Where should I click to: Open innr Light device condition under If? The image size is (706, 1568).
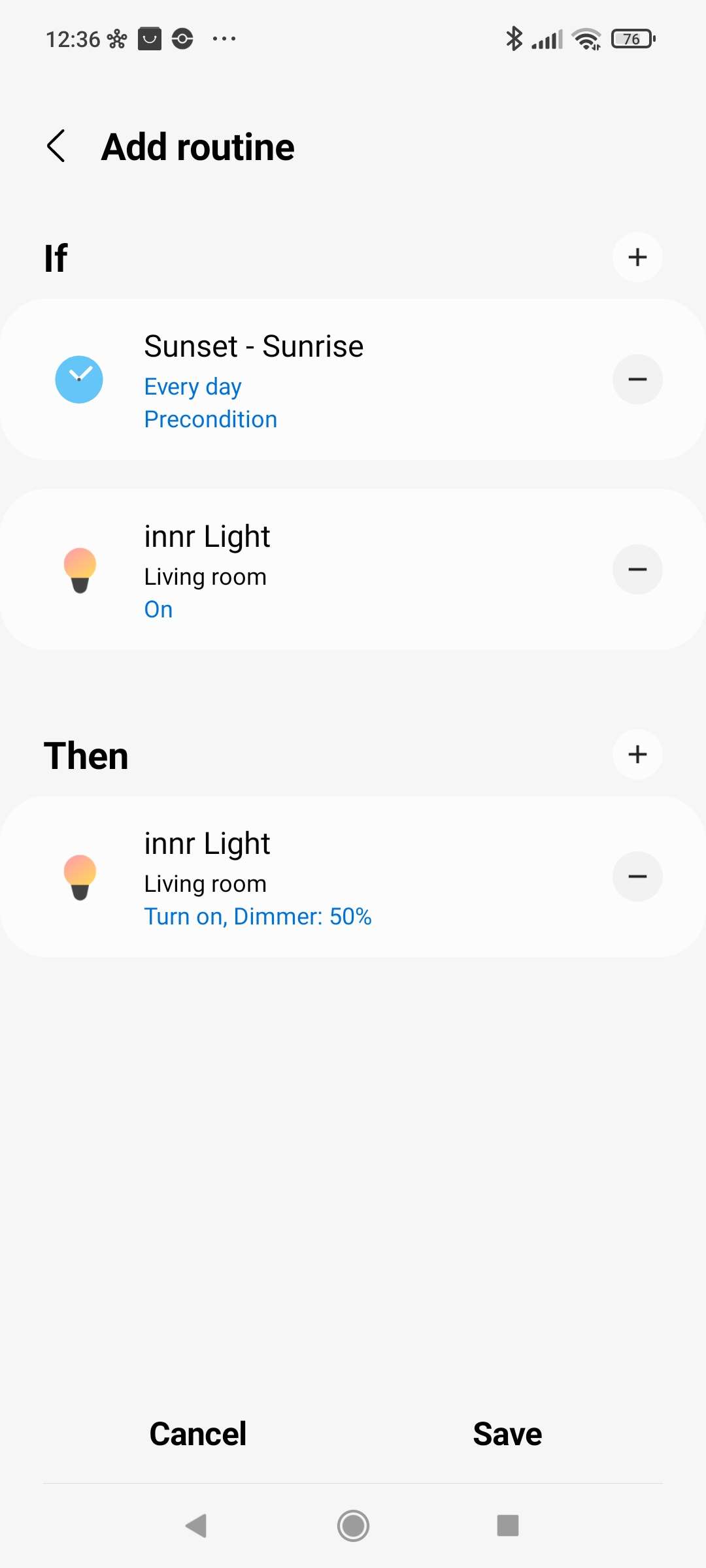(207, 537)
